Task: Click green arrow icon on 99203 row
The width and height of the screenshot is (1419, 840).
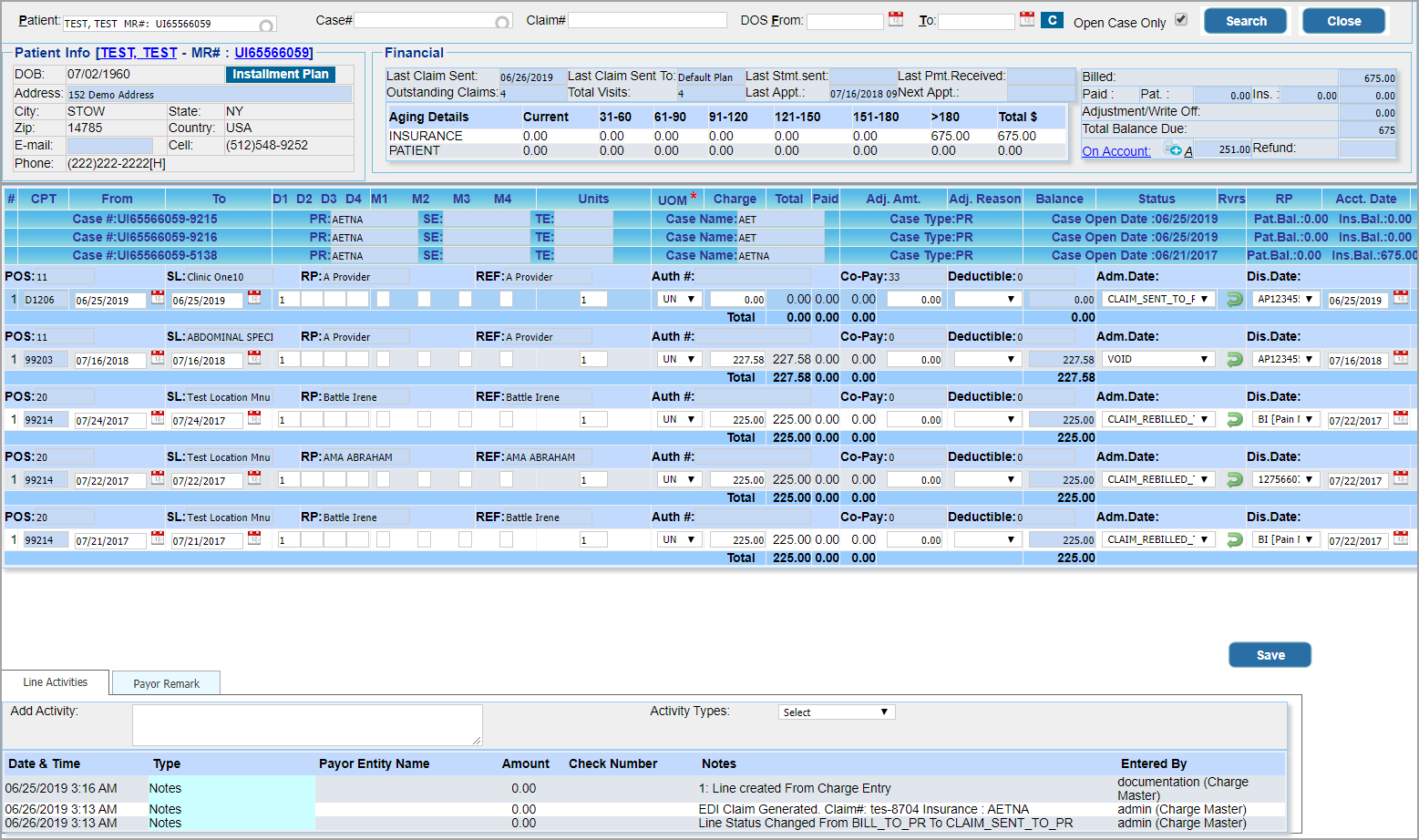Action: tap(1235, 360)
